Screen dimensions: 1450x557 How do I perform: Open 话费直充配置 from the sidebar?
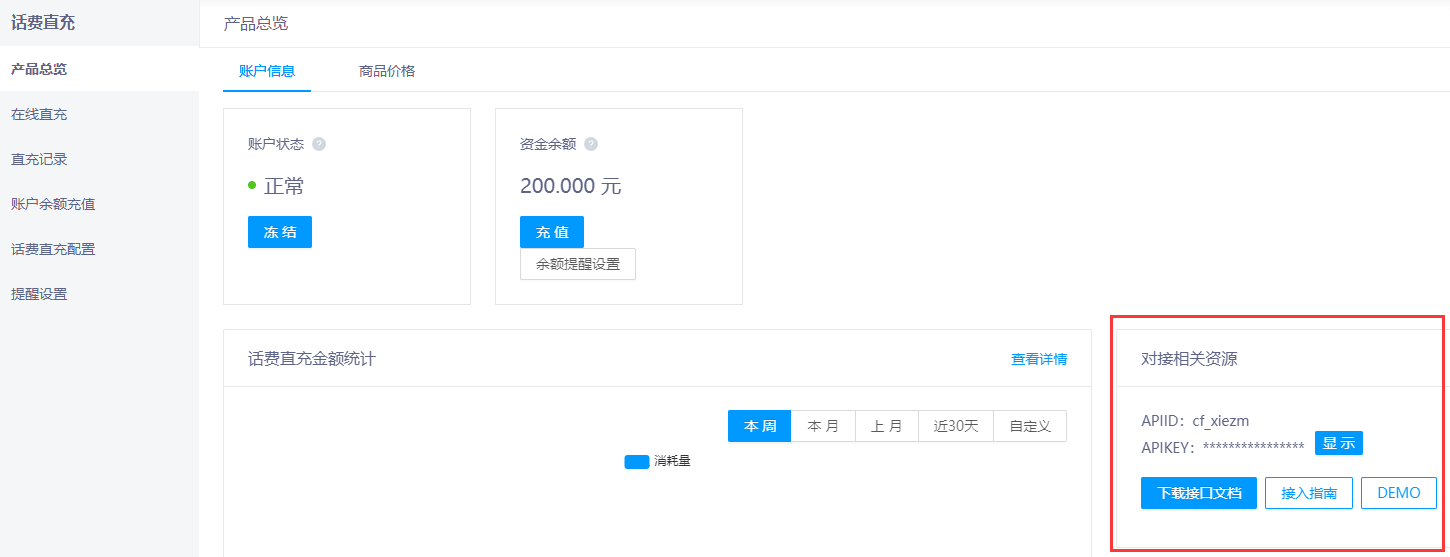pyautogui.click(x=53, y=249)
